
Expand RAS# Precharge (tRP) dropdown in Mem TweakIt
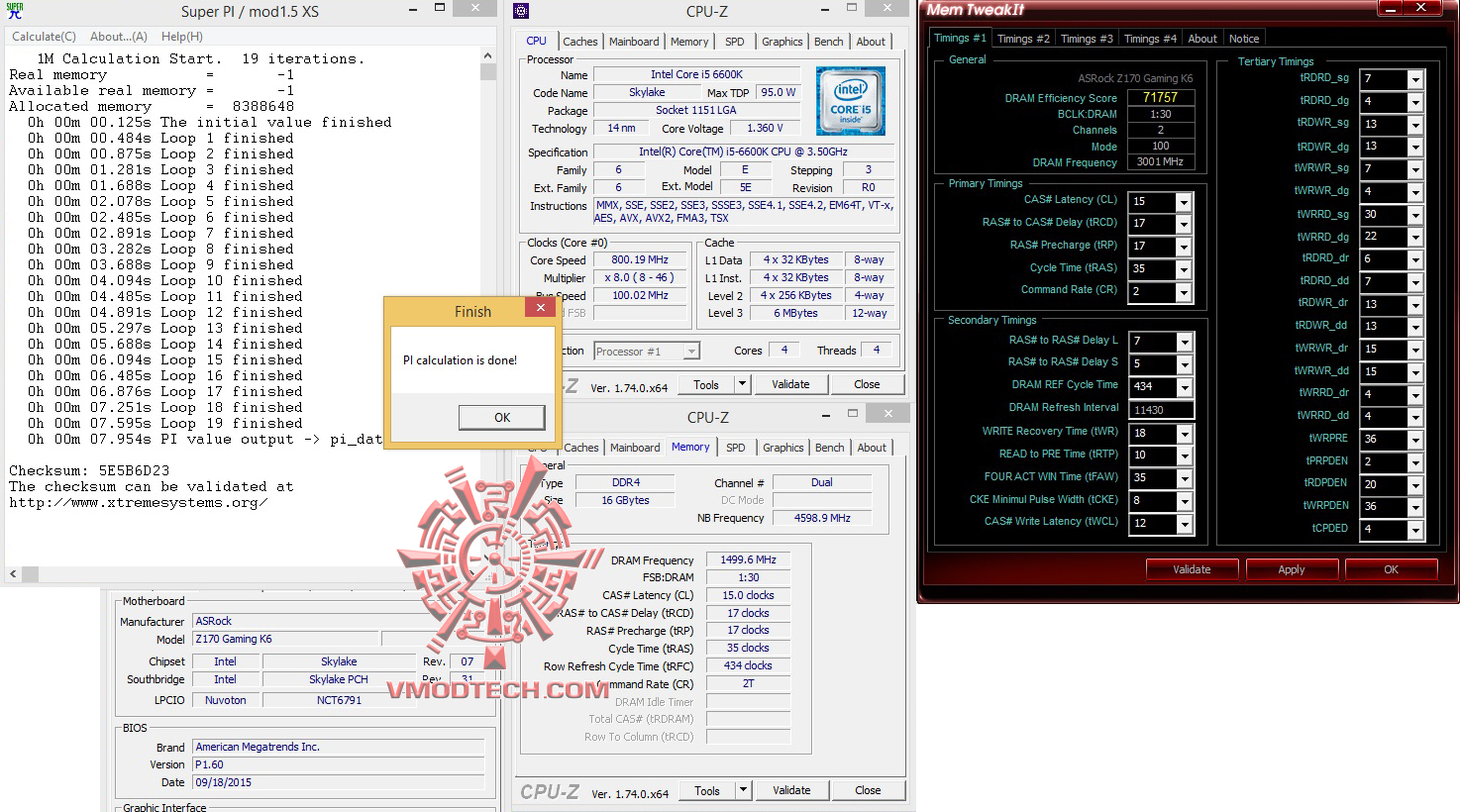(1183, 248)
